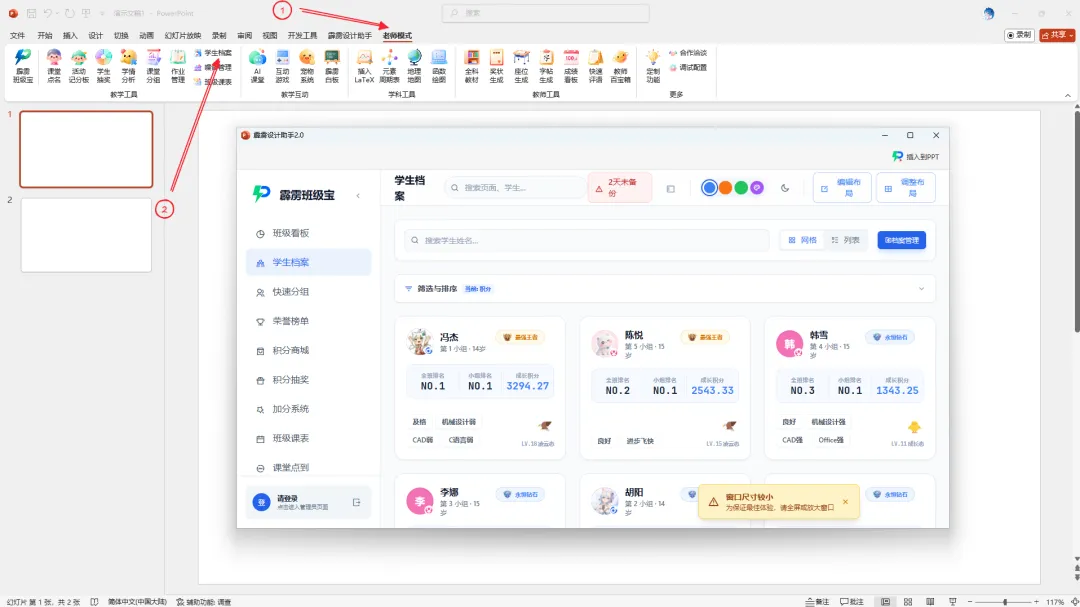
Task: Select the blue theme color
Action: coord(709,188)
